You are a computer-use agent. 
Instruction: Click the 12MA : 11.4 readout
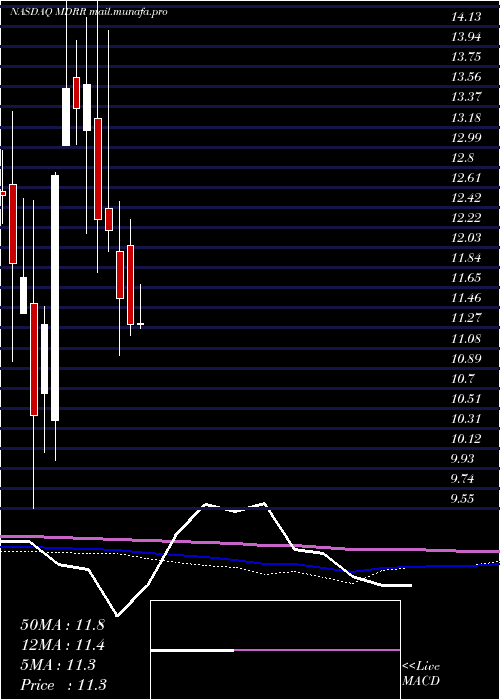62,645
